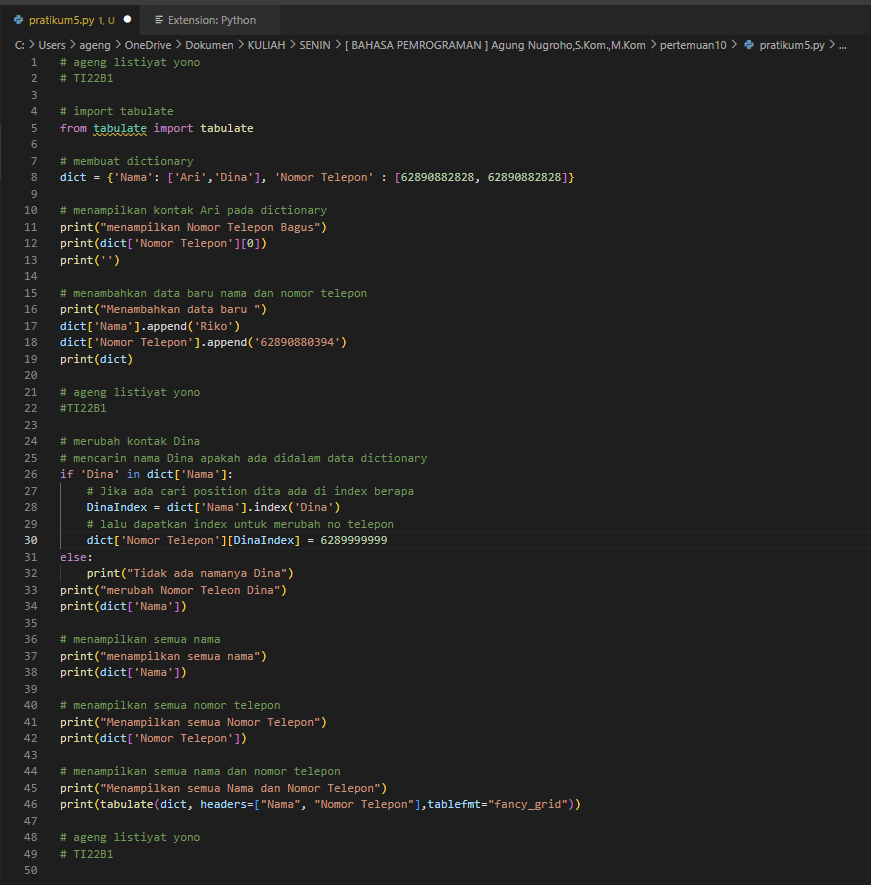Open the C: breadcrumb segment
The height and width of the screenshot is (885, 871).
click(x=20, y=45)
